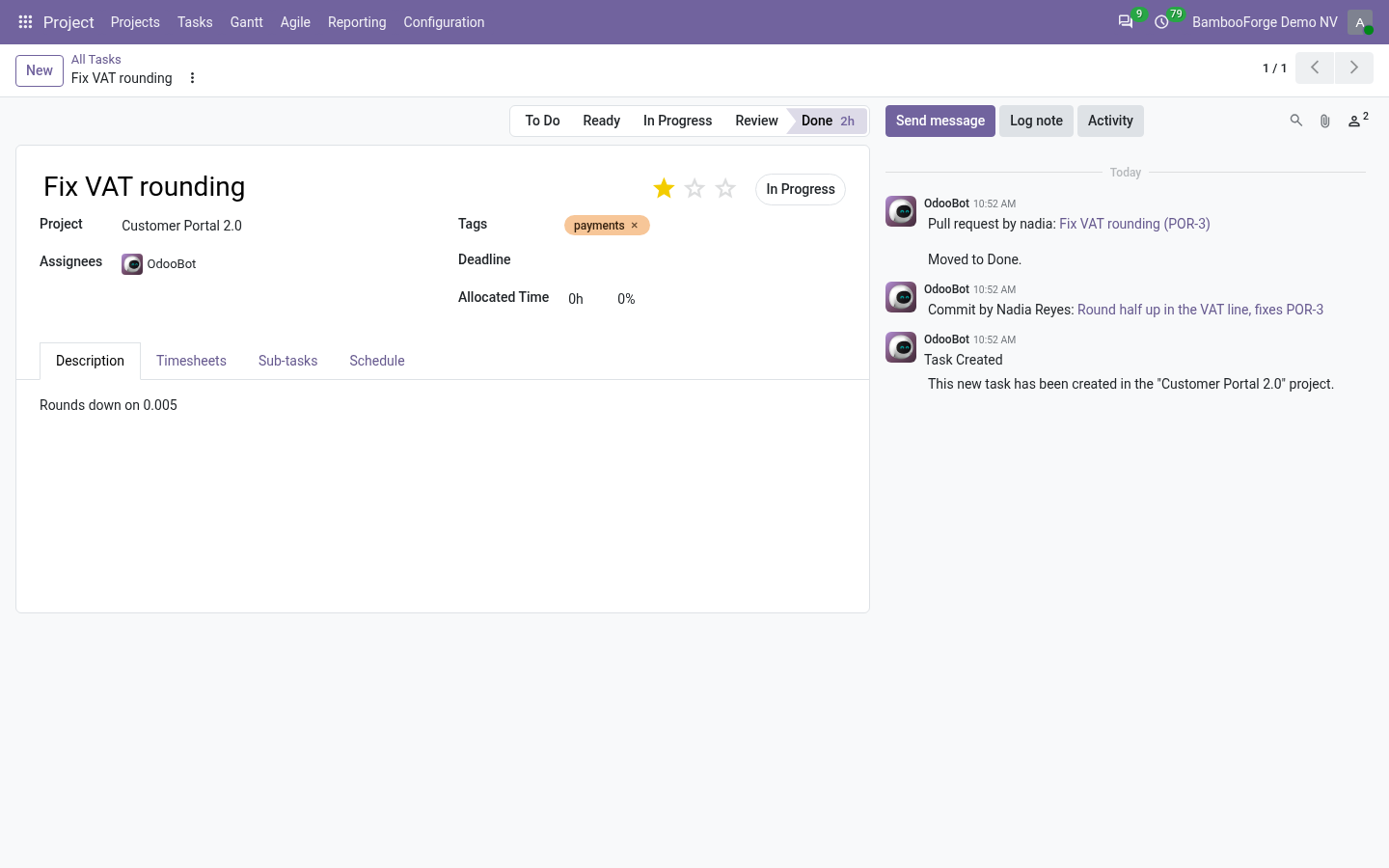Go to next record arrow
The height and width of the screenshot is (868, 1389).
[1354, 68]
